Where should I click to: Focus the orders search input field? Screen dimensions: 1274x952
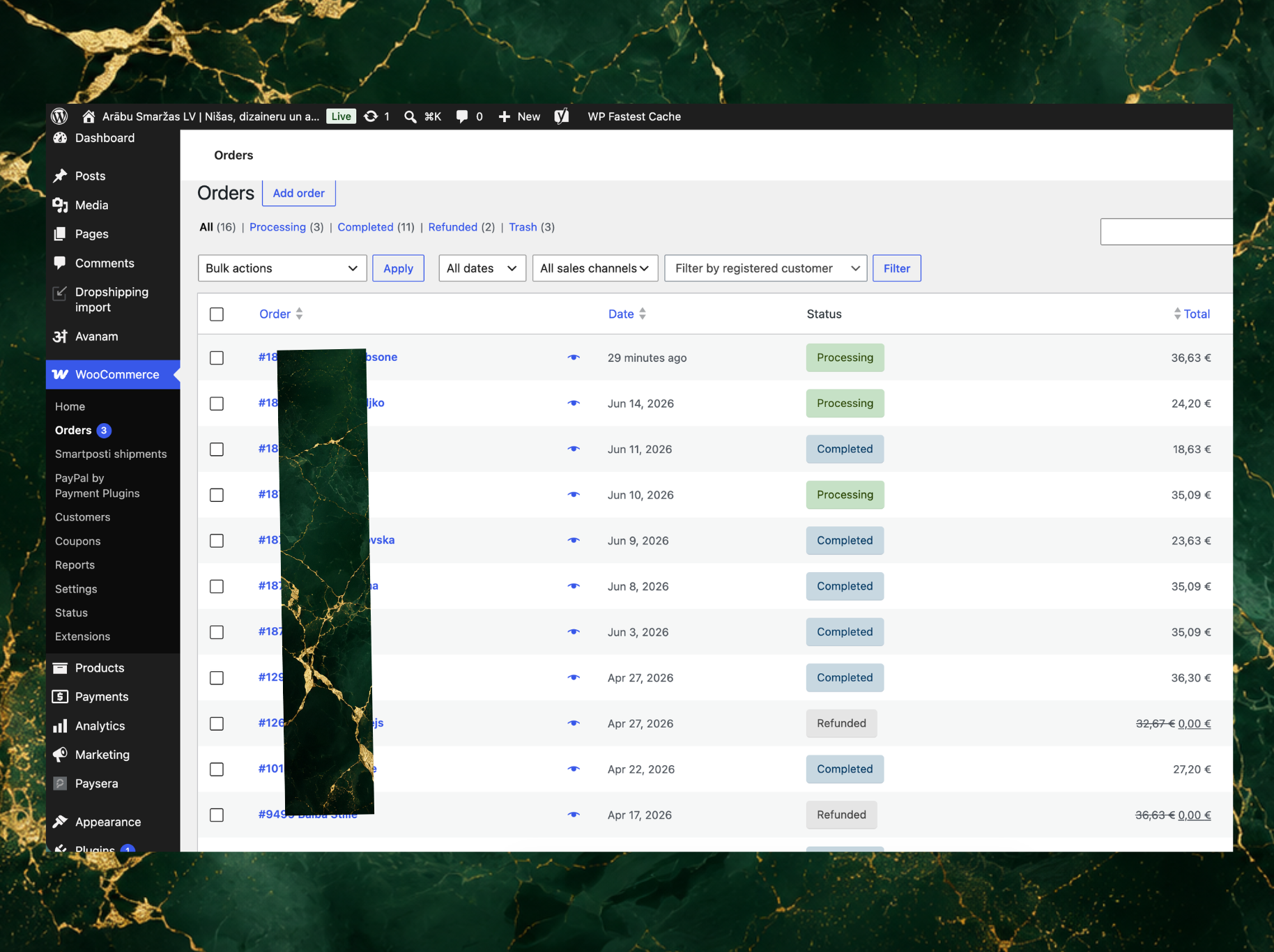[1166, 231]
